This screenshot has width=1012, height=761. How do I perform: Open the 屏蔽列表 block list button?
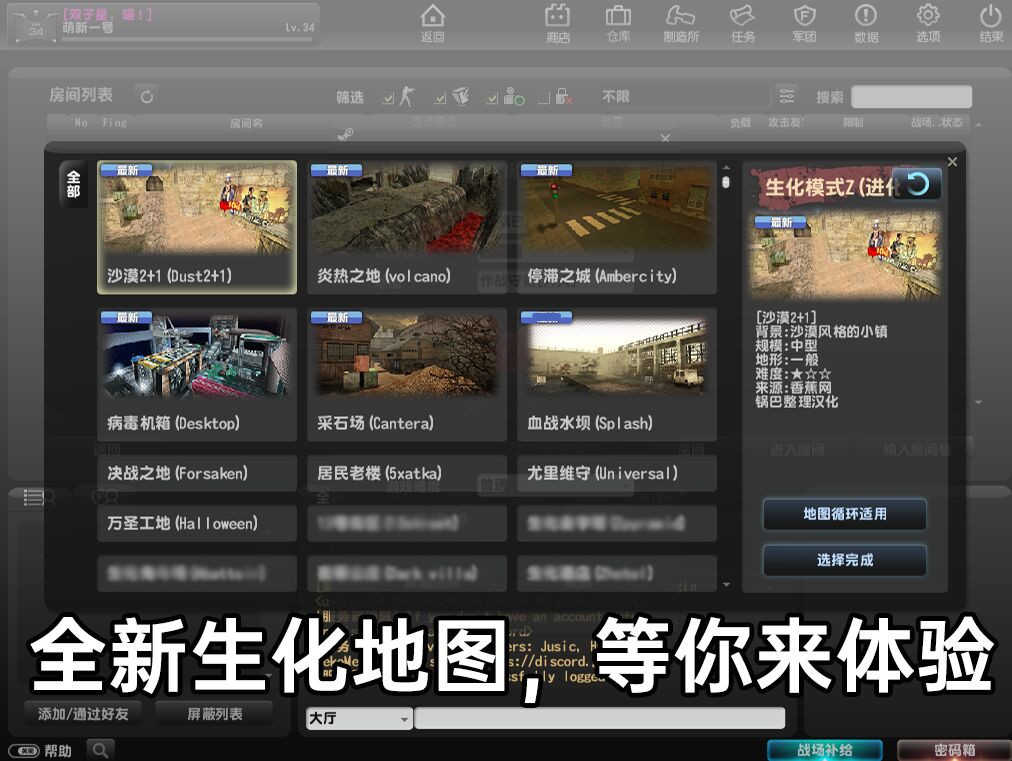pyautogui.click(x=214, y=714)
